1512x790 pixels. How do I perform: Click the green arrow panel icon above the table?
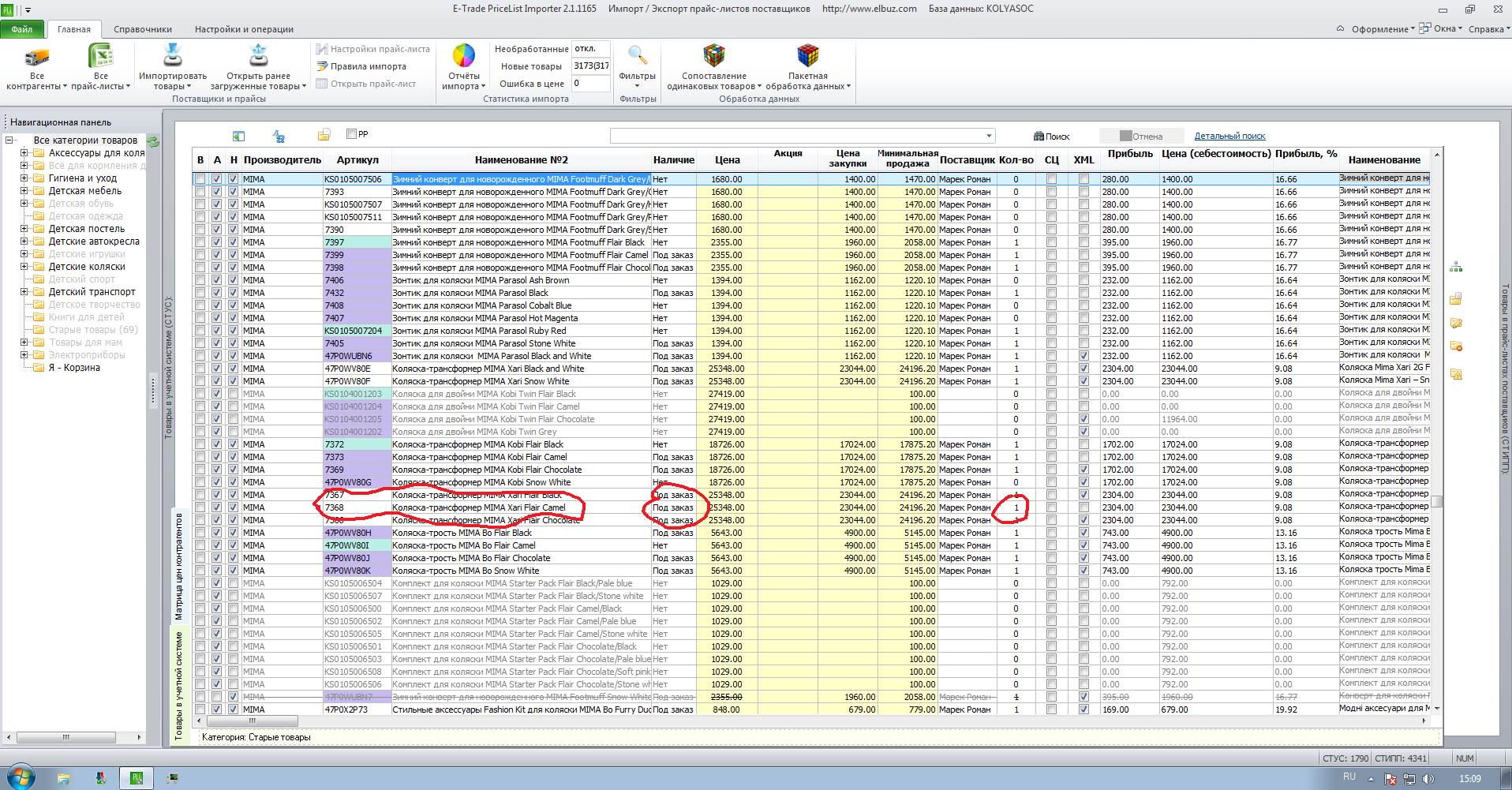coord(238,136)
